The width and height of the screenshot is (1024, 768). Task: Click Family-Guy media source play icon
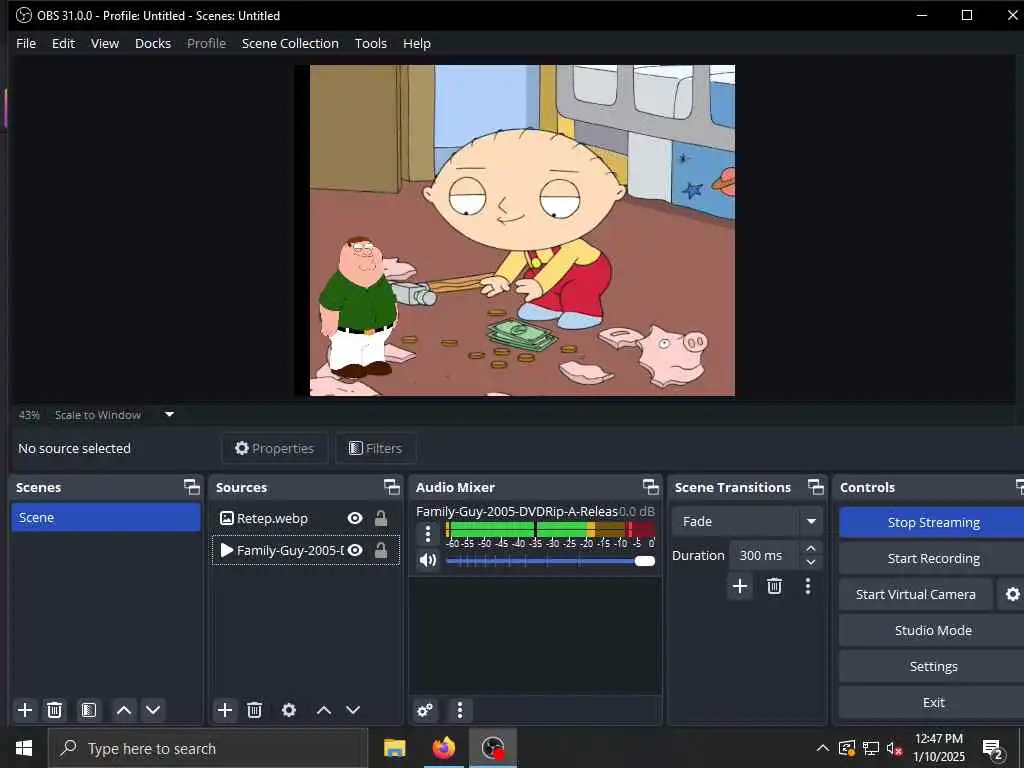227,551
